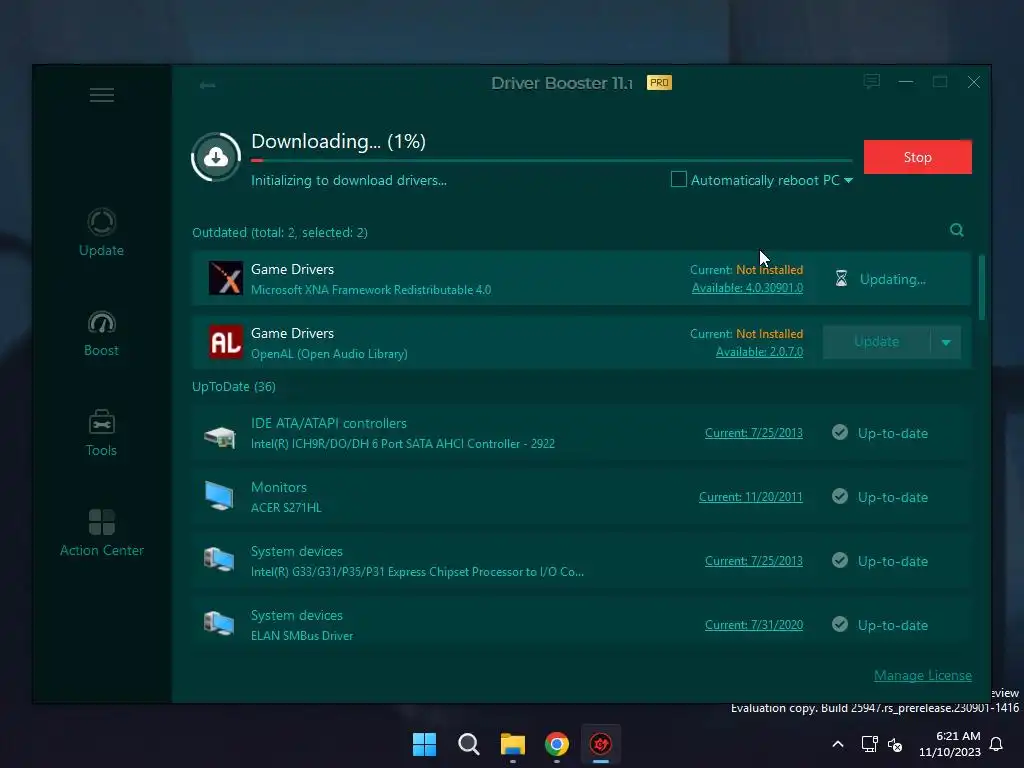Expand the OpenAL Update options arrow
This screenshot has width=1024, height=768.
click(x=946, y=342)
